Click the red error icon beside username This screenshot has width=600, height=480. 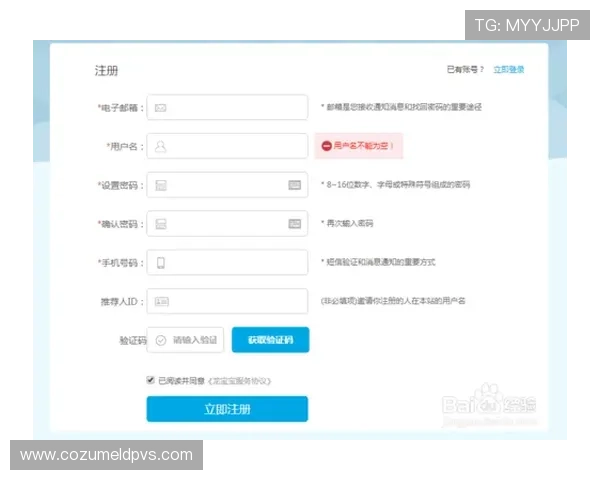tap(326, 146)
